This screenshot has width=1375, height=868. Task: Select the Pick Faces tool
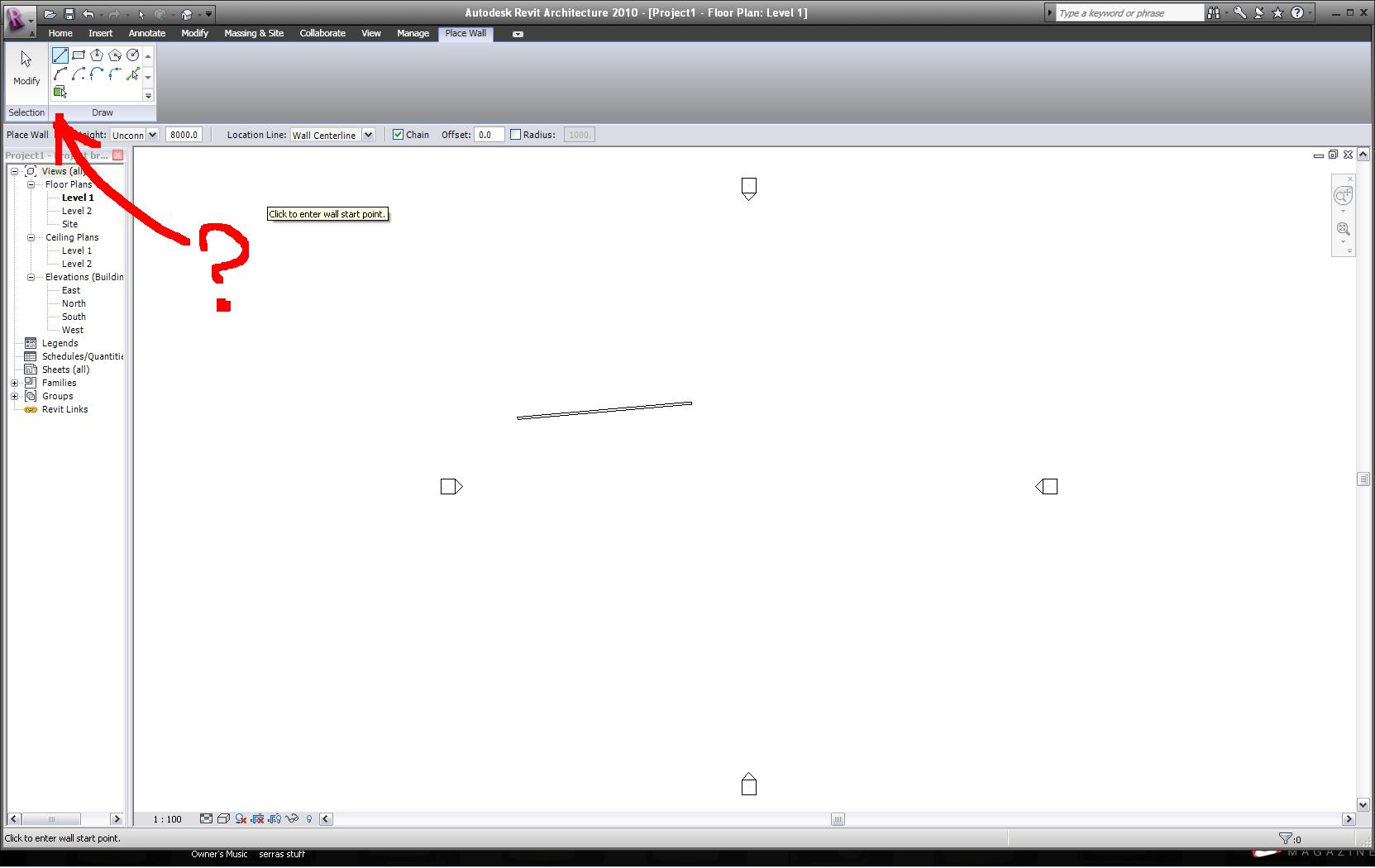60,92
